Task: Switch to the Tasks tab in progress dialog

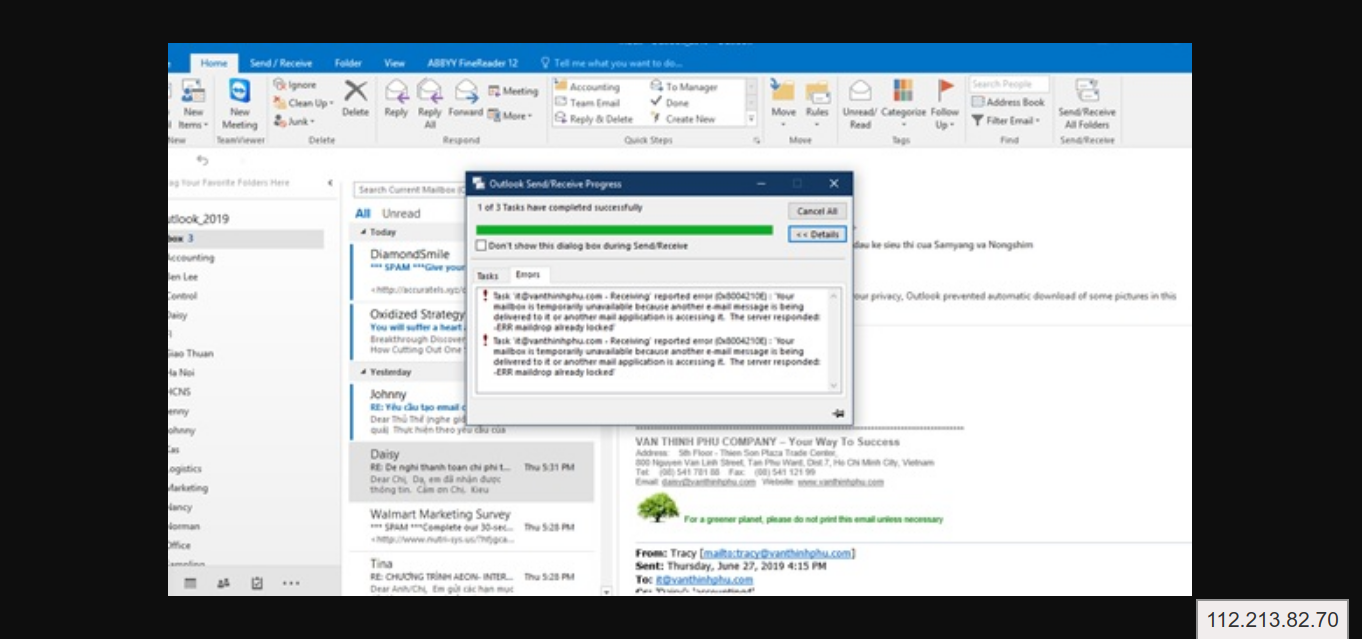Action: [x=487, y=275]
